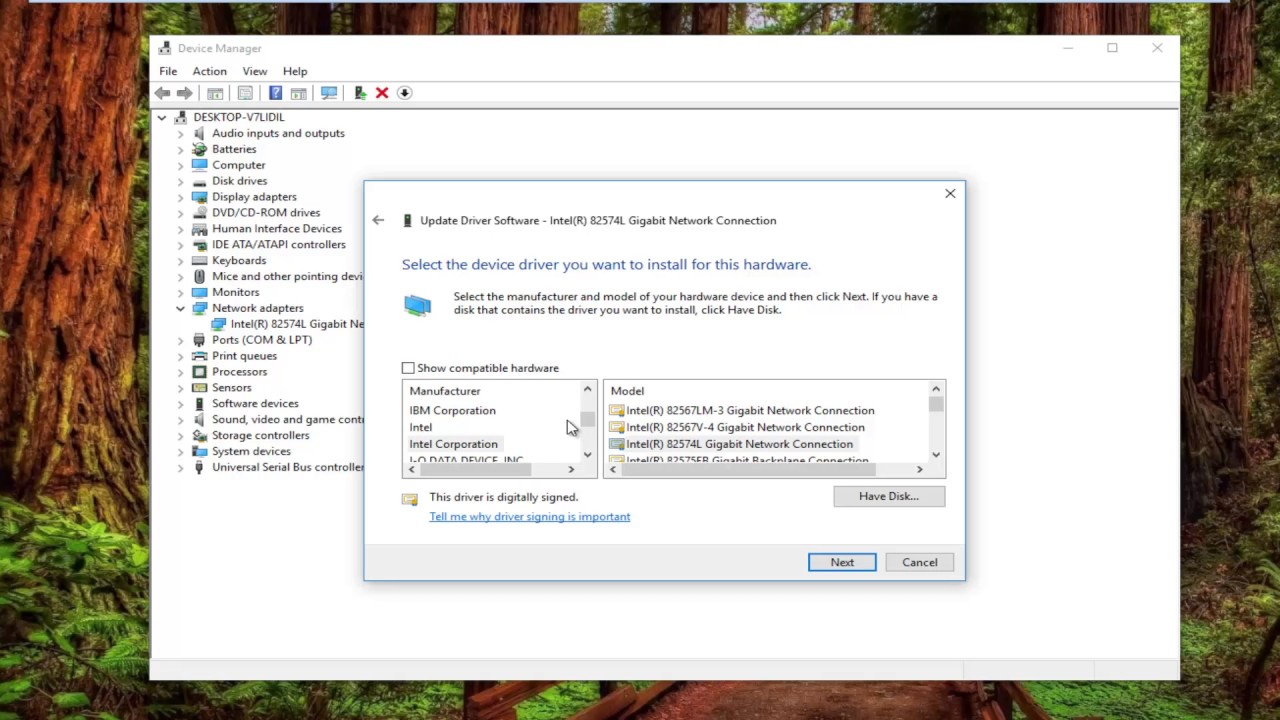
Task: Select Intel(R) 82567LM-3 Gigabit Network Connection
Action: pos(750,411)
